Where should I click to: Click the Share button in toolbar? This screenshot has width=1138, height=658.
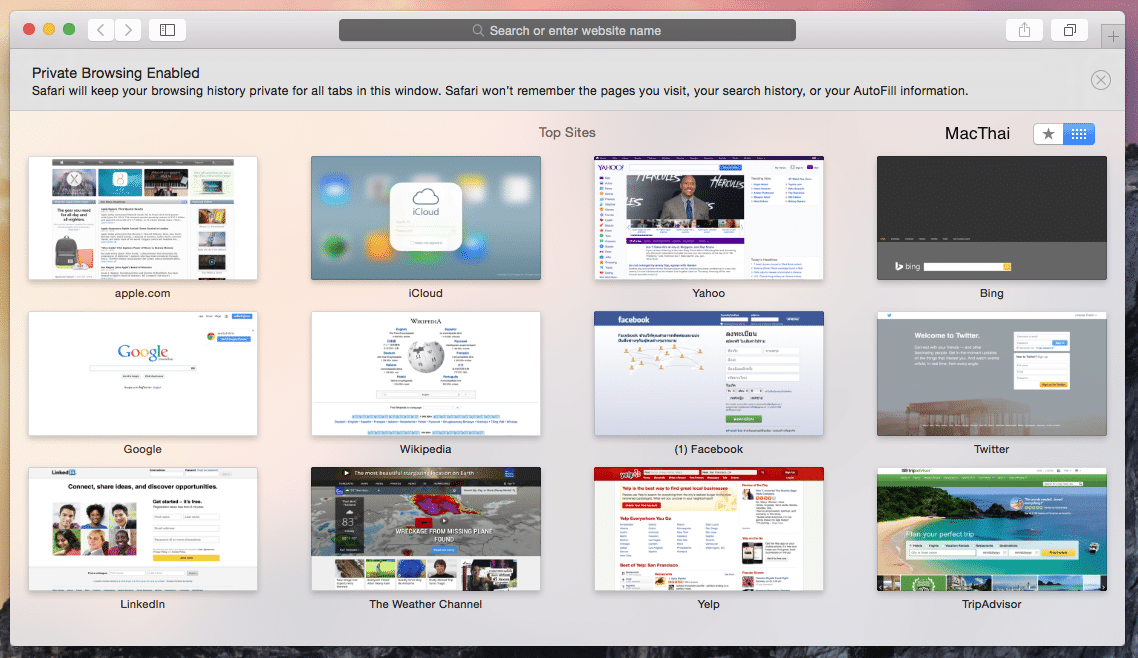click(1024, 30)
